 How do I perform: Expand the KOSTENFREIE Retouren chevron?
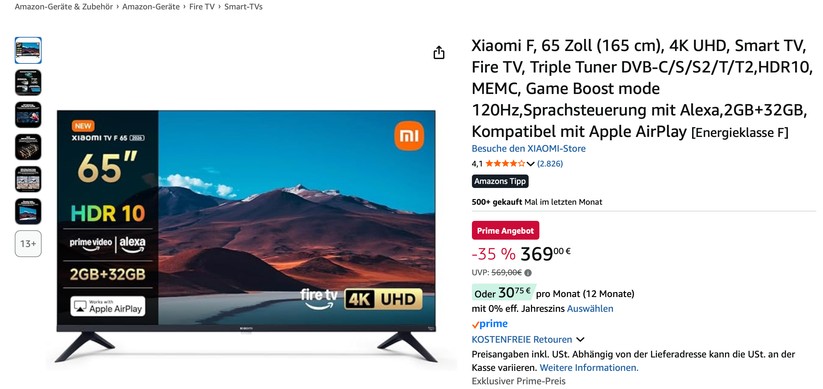coord(580,340)
